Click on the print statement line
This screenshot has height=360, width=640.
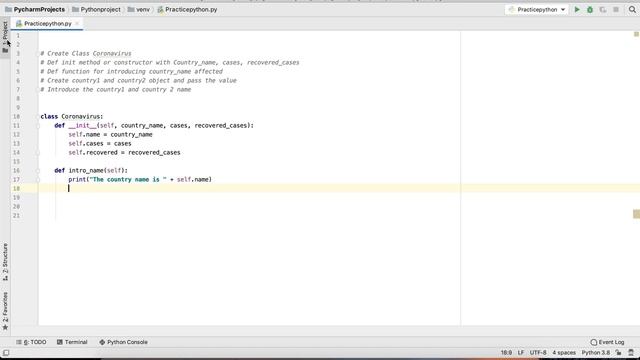[140, 180]
